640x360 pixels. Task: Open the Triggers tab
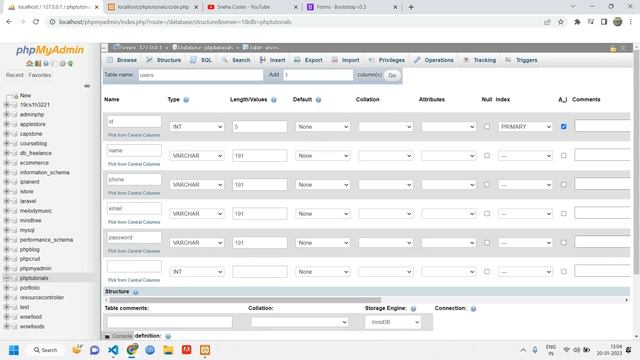(x=521, y=60)
